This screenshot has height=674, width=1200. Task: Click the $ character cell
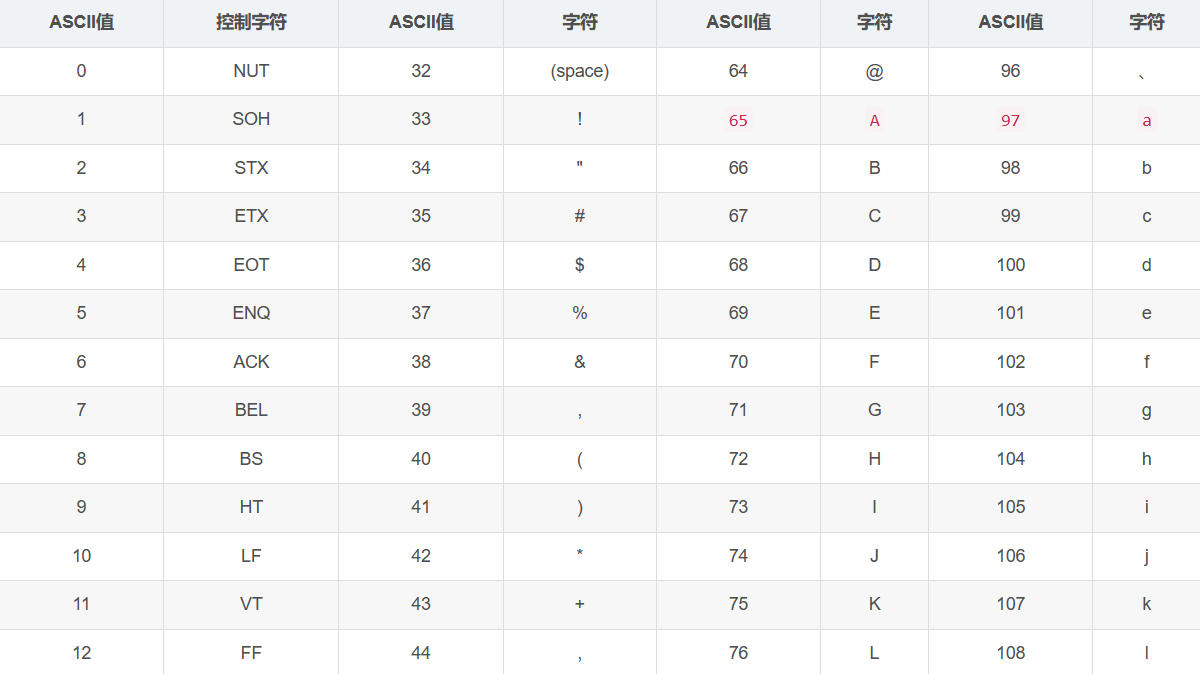tap(580, 265)
